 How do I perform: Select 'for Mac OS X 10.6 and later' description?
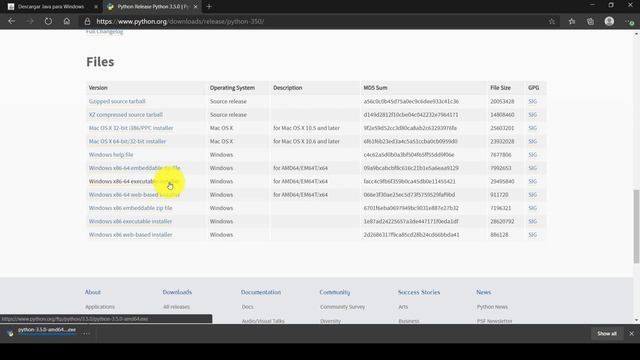[307, 141]
